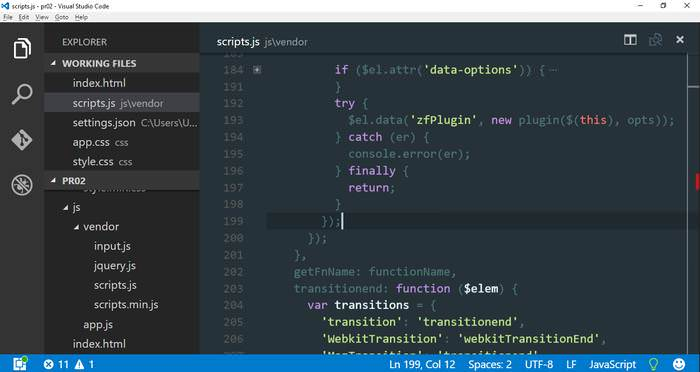Image resolution: width=700 pixels, height=372 pixels.
Task: Change file encoding UTF-8
Action: (539, 364)
